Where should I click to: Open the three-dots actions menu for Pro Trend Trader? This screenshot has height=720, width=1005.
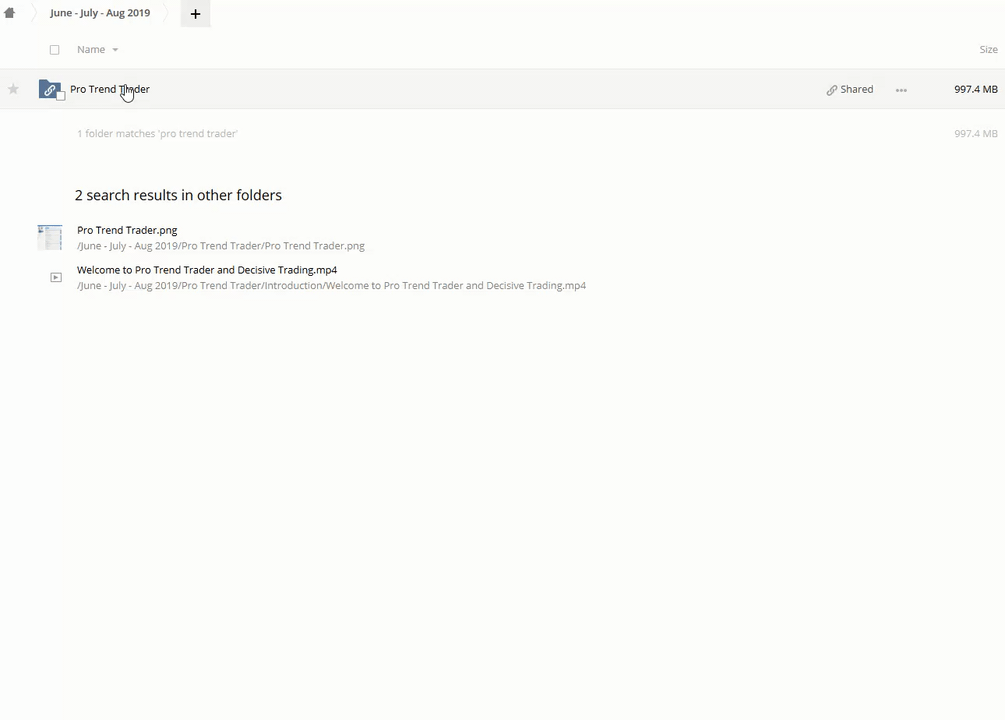[x=901, y=90]
